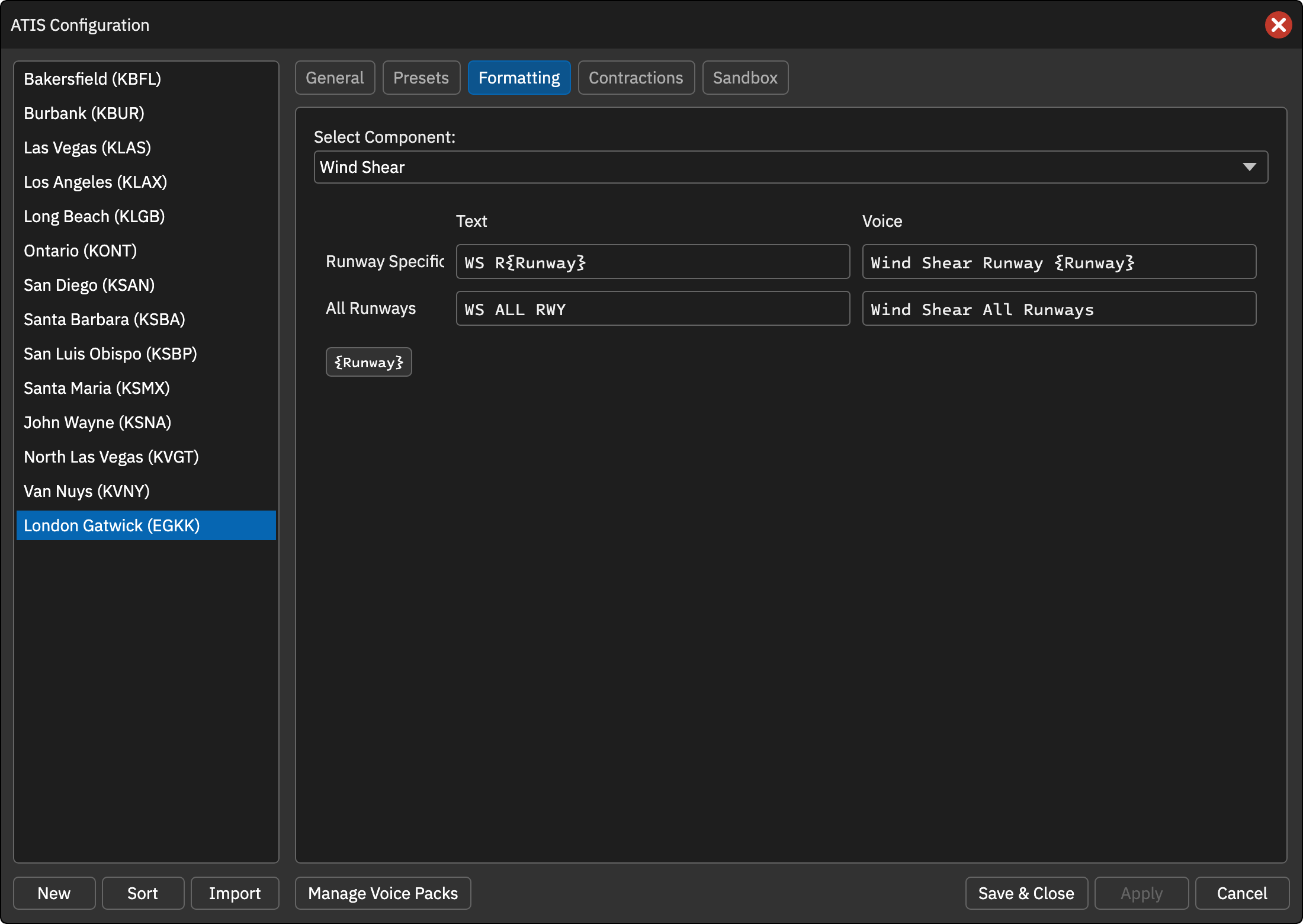Screen dimensions: 1303x924
Task: Open the Select Component dropdown
Action: click(x=791, y=167)
